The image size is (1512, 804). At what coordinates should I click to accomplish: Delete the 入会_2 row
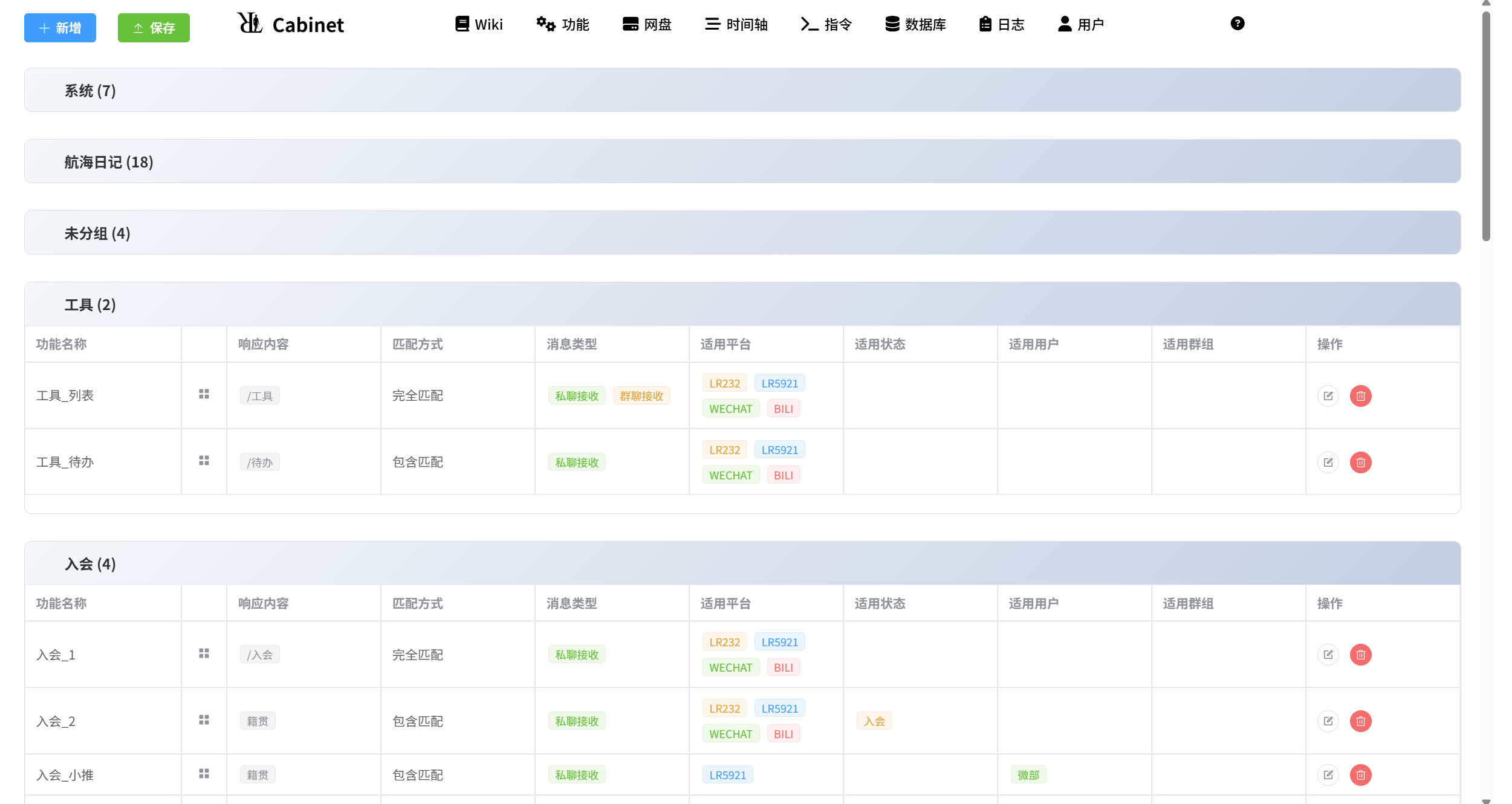(x=1360, y=721)
